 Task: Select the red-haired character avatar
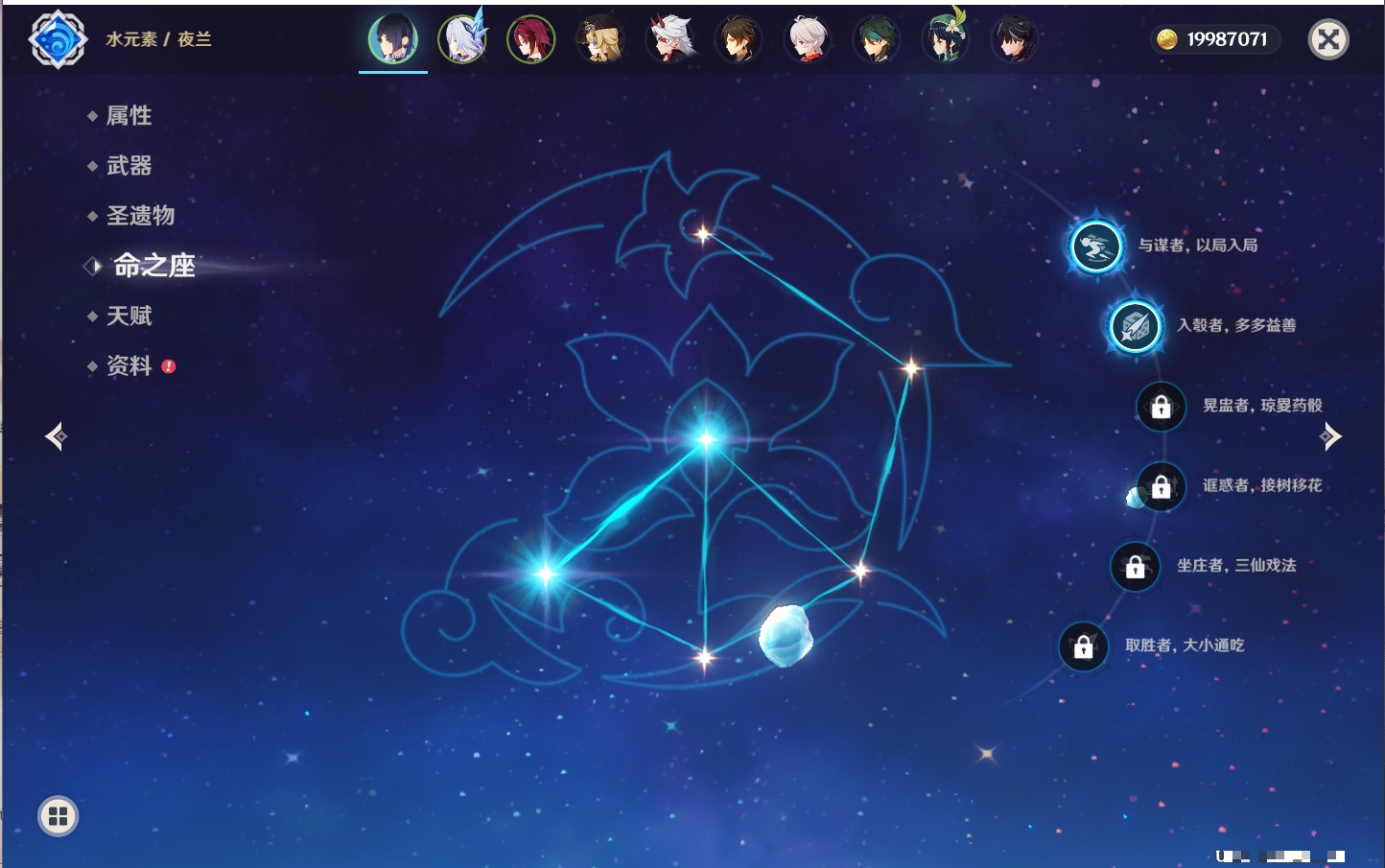tap(531, 39)
